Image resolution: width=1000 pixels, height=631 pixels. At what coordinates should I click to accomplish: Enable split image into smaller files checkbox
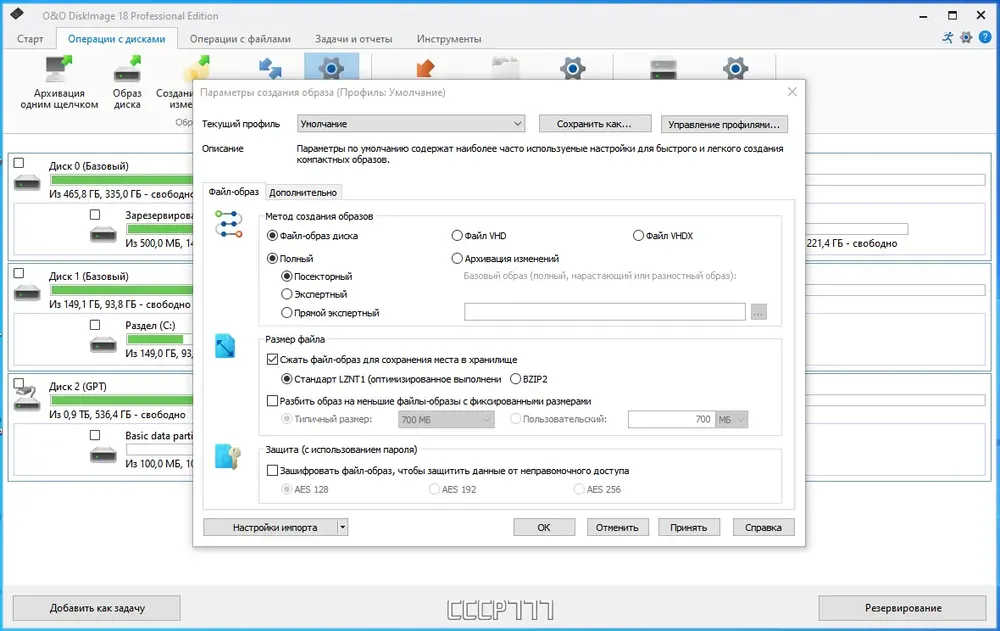[272, 401]
